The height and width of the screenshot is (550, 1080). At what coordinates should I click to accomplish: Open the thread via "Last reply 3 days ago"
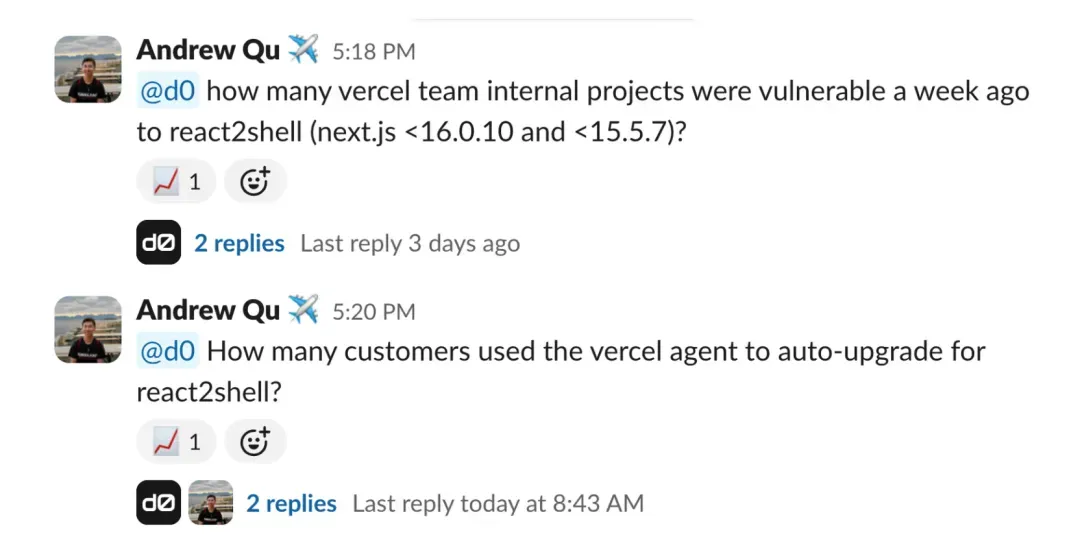coord(410,243)
